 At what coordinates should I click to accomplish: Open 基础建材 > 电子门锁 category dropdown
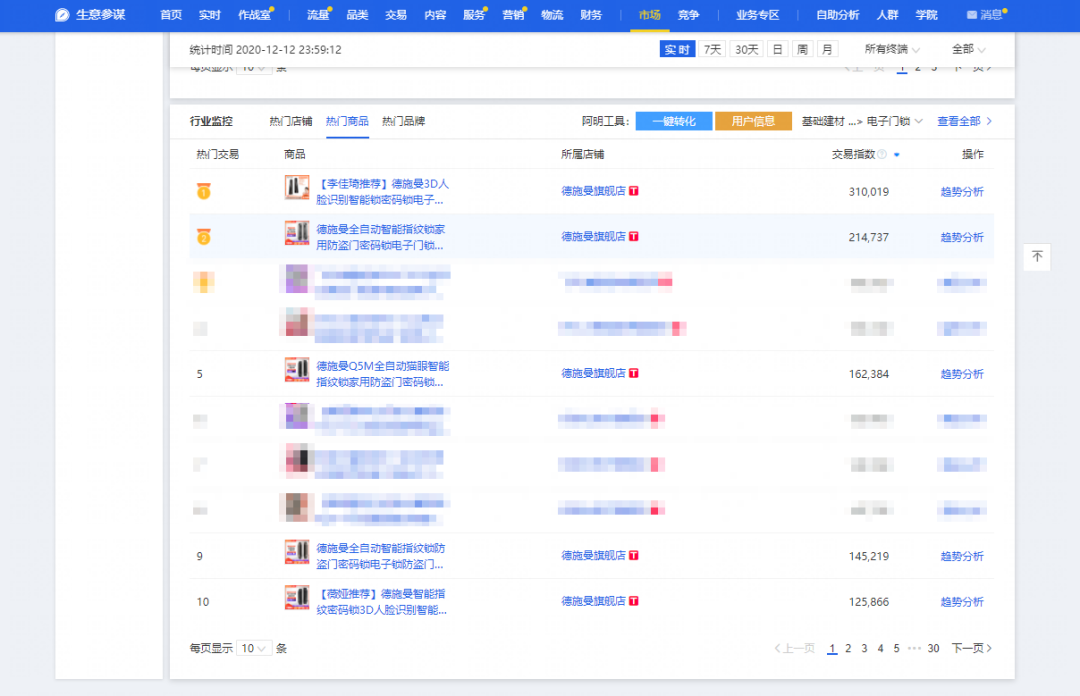pyautogui.click(x=862, y=121)
